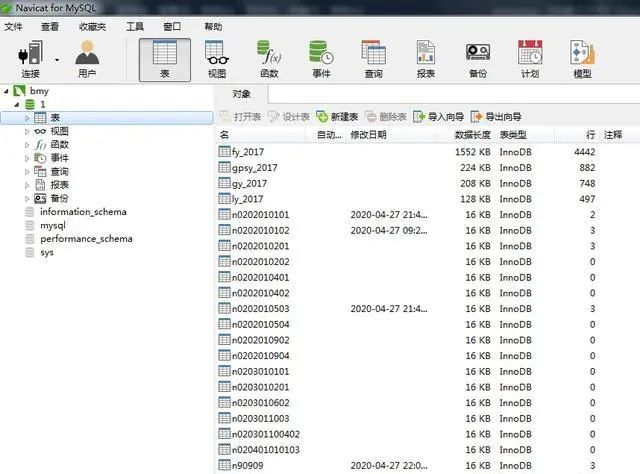Click the 新建表 button
This screenshot has height=474, width=640.
(x=338, y=117)
